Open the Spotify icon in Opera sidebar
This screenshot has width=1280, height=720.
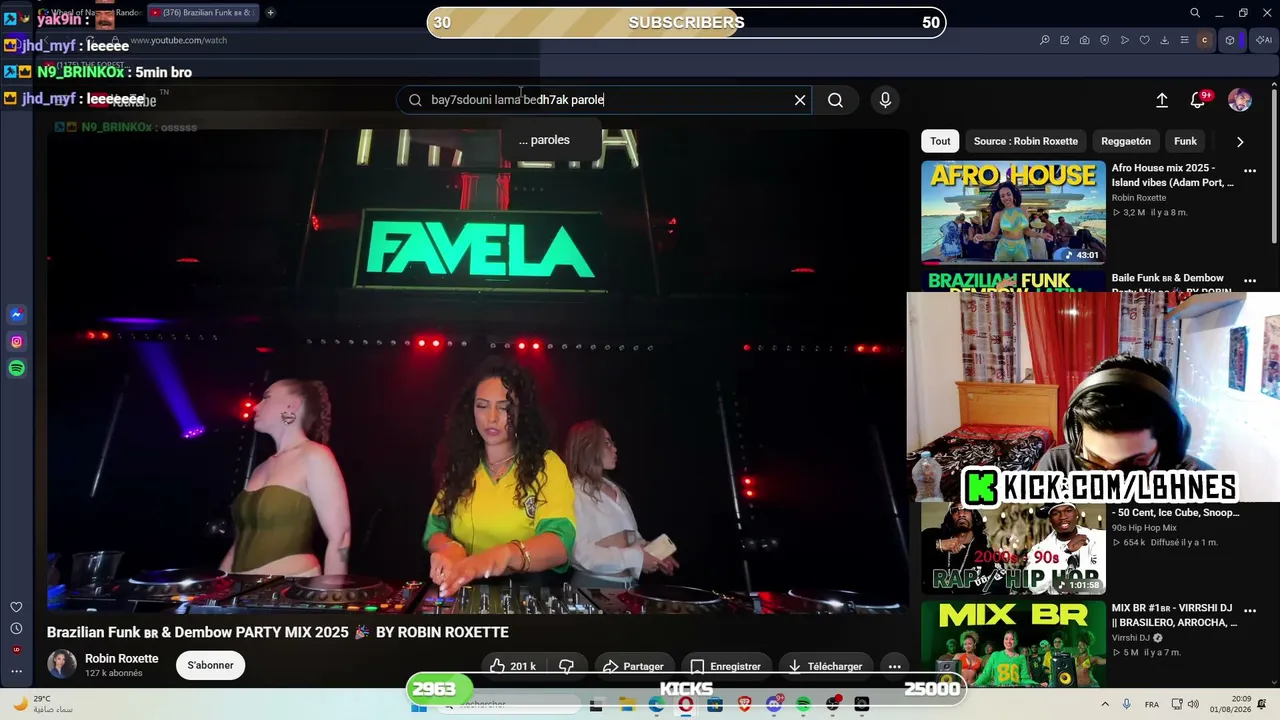tap(16, 369)
